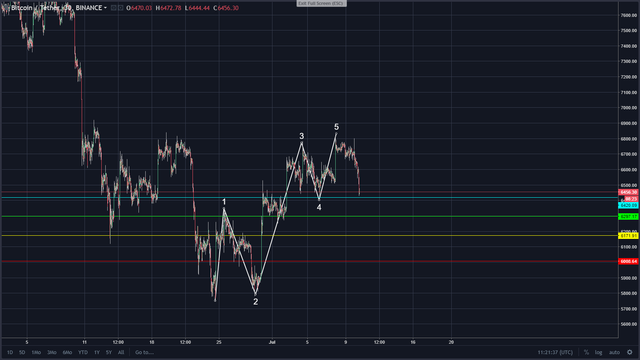Click second small legend box icon after BINANCE

[x=120, y=8]
